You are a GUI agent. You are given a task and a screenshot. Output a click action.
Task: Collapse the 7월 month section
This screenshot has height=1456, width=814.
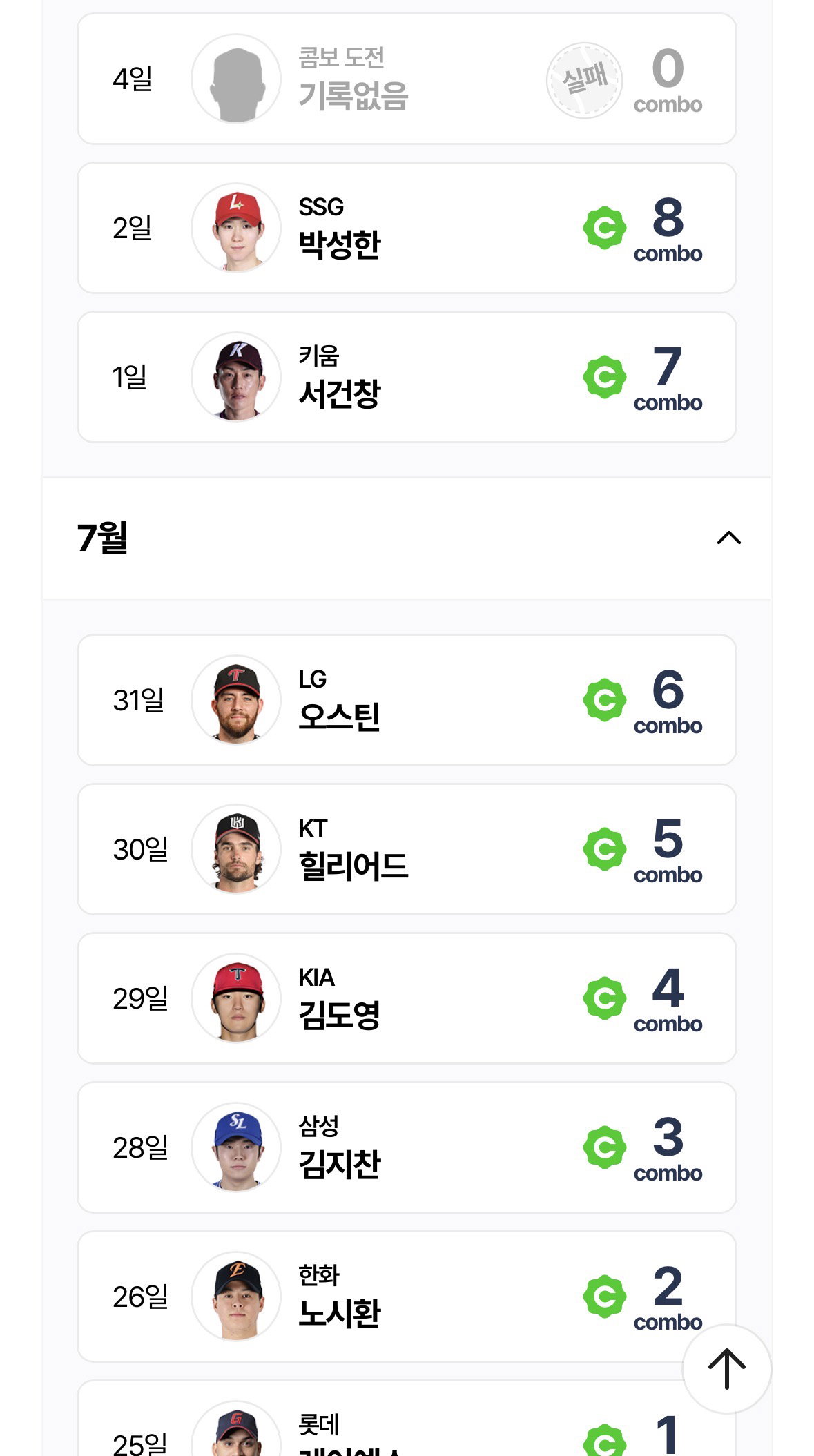(x=728, y=538)
